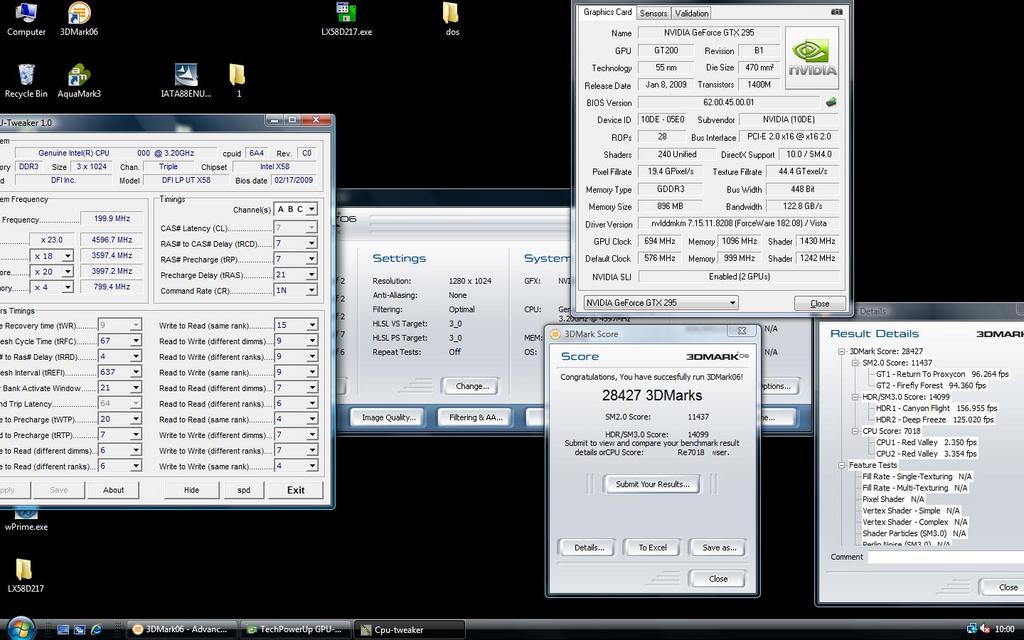Screen dimensions: 1024x640
Task: Select the IATA88ENU installer icon
Action: (186, 81)
